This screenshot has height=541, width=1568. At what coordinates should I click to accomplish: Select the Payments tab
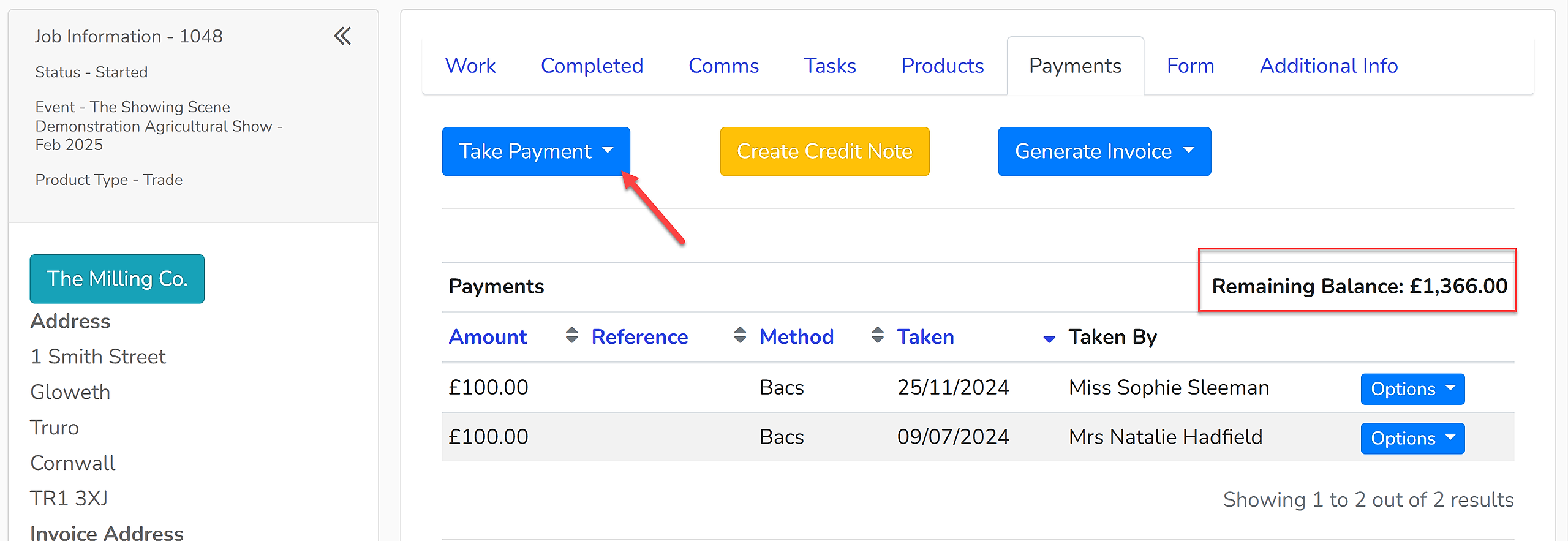click(1076, 66)
